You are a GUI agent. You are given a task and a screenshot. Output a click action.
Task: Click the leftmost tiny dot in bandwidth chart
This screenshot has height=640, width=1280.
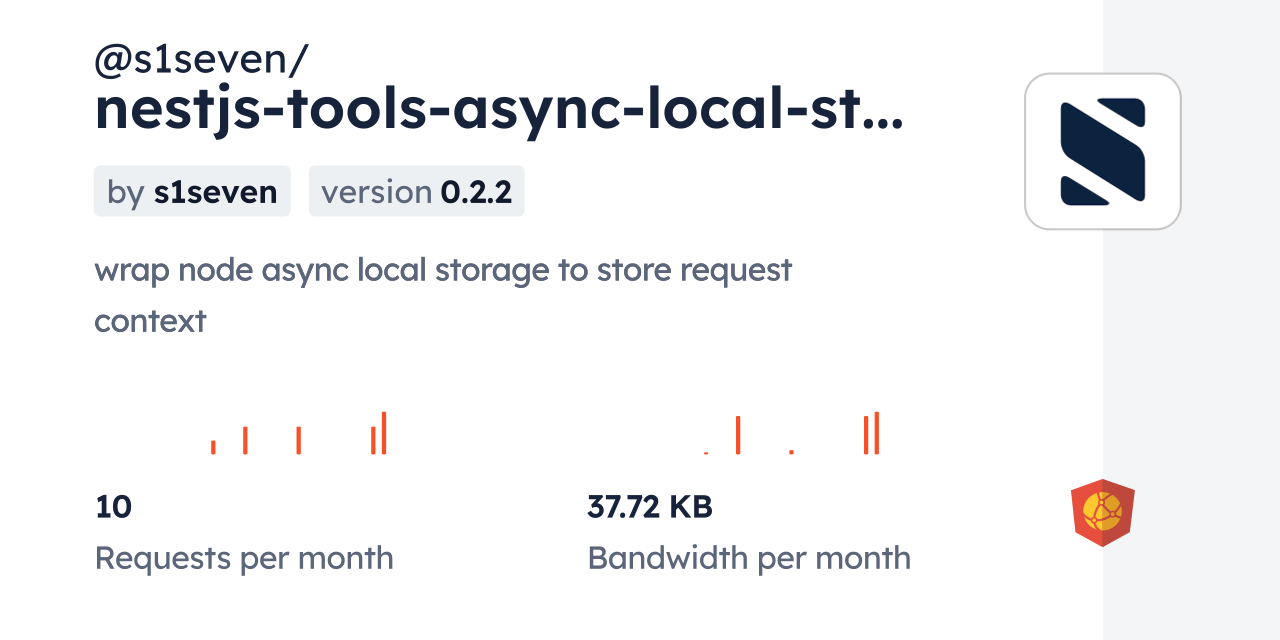(x=706, y=453)
